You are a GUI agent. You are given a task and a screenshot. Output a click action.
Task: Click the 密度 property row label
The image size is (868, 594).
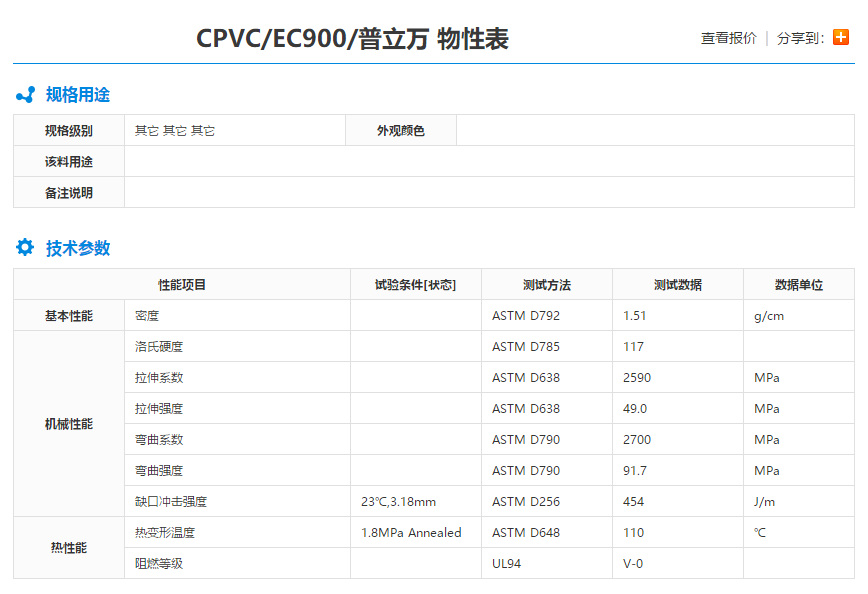point(144,315)
